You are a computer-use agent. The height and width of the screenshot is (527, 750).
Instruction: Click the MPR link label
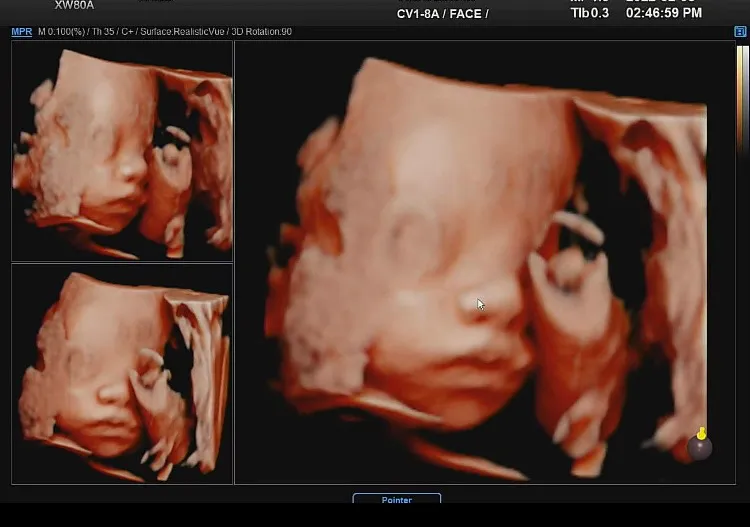tap(22, 32)
